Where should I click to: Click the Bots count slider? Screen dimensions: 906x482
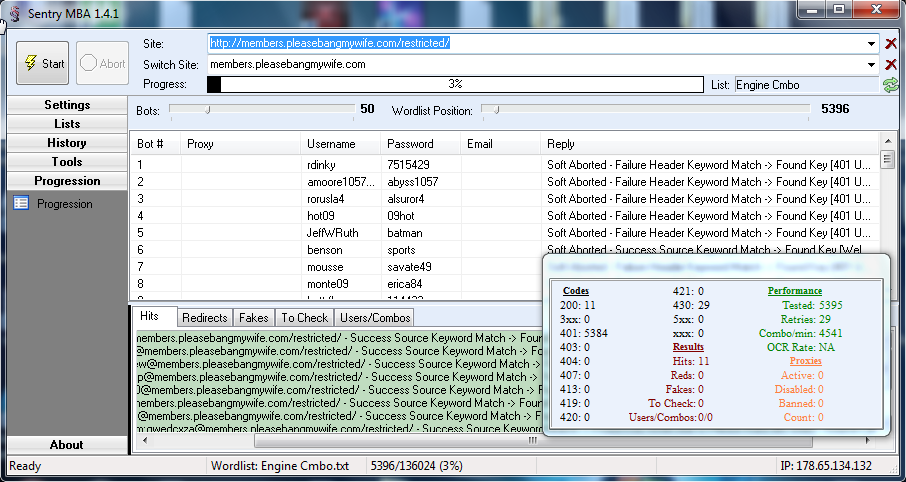coord(207,109)
